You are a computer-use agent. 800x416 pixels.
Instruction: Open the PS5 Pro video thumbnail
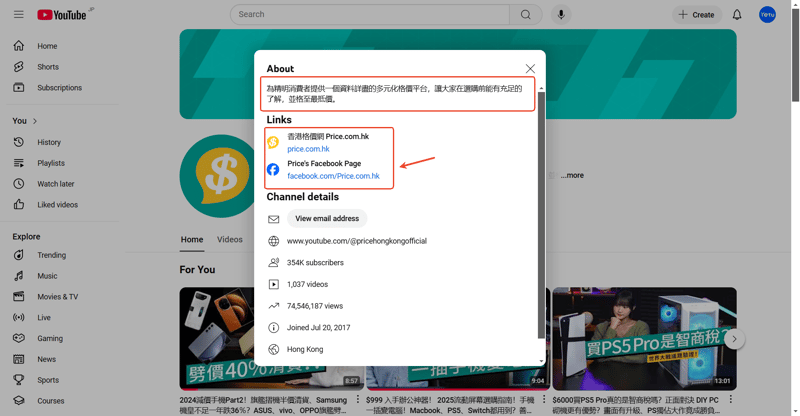644,339
